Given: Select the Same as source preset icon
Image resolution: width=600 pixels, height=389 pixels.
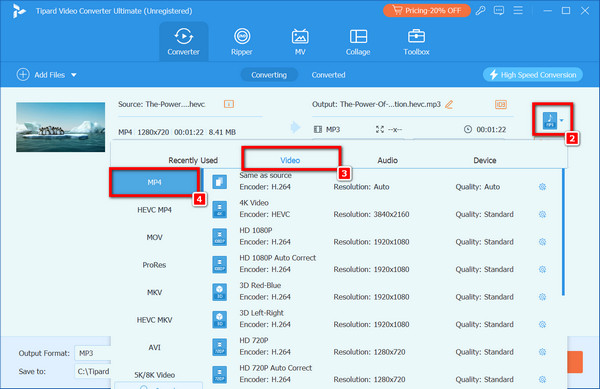Looking at the screenshot, I should [220, 182].
